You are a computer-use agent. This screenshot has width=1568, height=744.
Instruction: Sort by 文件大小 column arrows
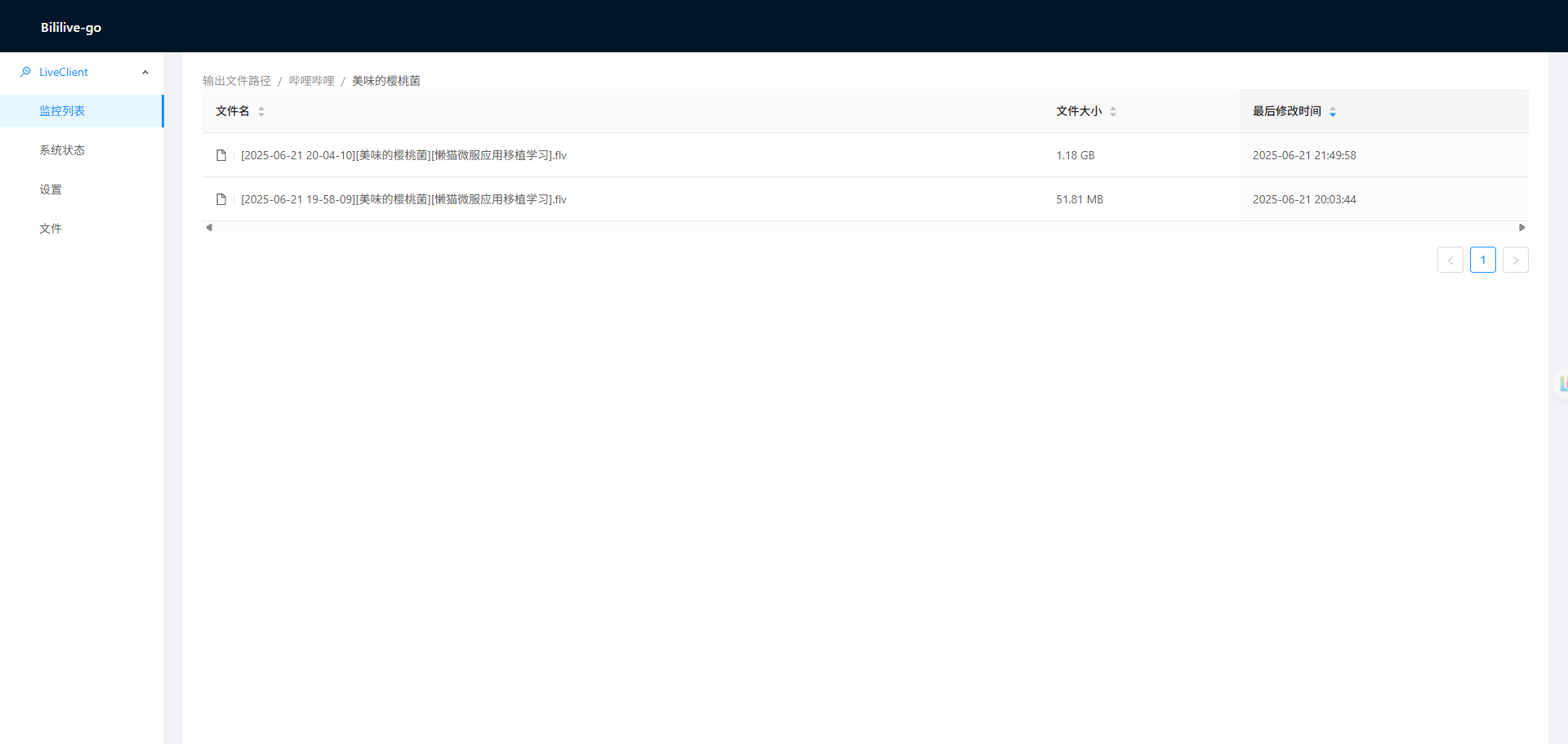pyautogui.click(x=1113, y=112)
